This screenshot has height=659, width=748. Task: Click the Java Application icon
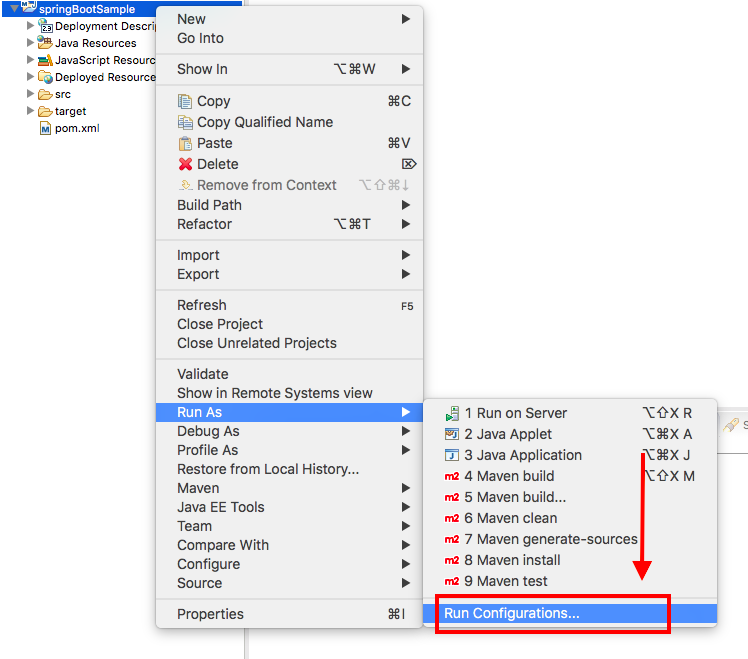click(452, 455)
